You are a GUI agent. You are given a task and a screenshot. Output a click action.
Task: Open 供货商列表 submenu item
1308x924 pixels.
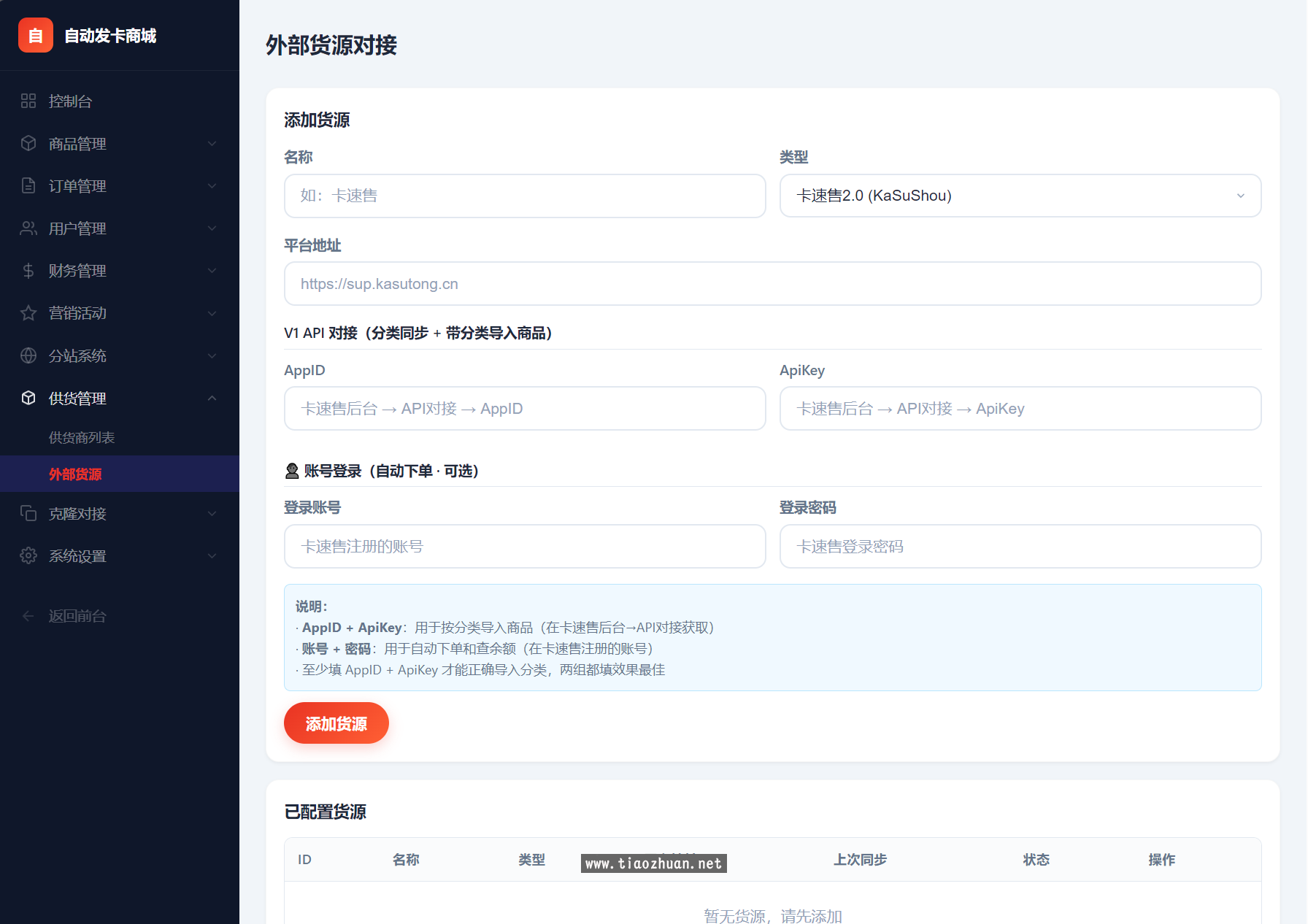pos(82,438)
